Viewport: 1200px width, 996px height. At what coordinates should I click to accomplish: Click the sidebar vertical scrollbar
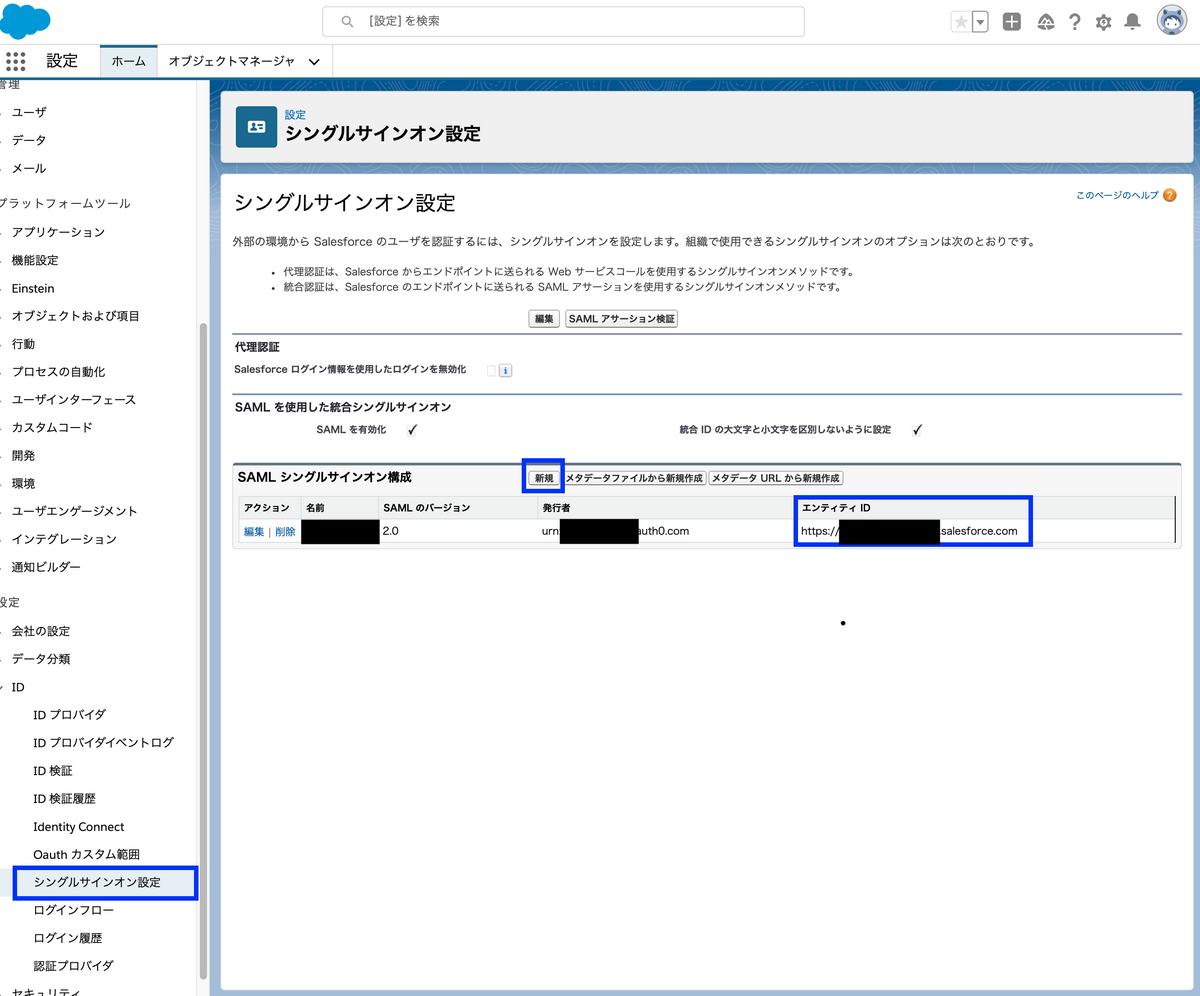[x=204, y=650]
